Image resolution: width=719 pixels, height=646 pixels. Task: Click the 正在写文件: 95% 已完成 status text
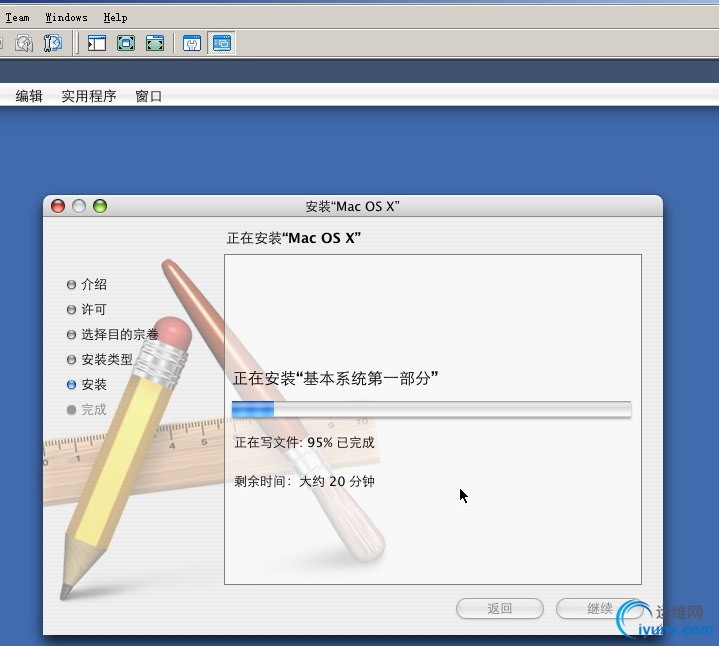click(x=304, y=442)
